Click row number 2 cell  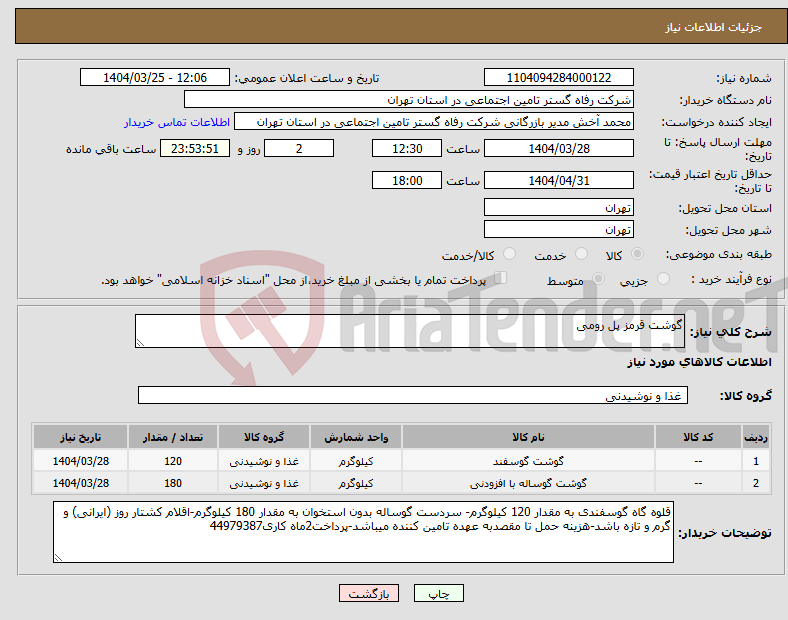[x=755, y=483]
